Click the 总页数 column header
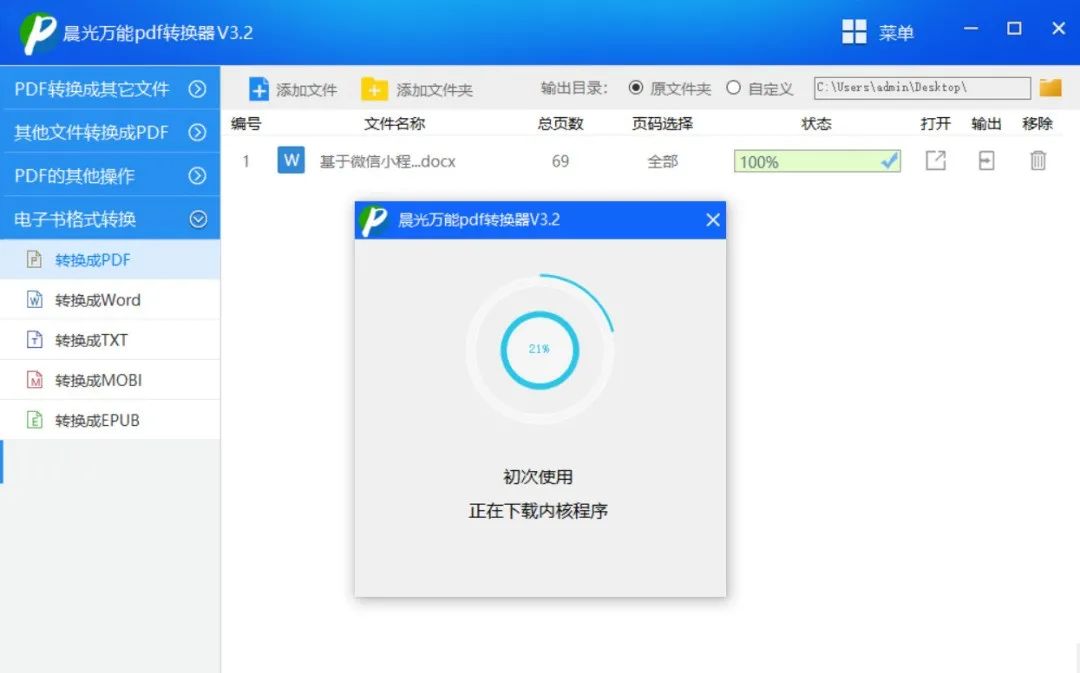The height and width of the screenshot is (673, 1080). point(561,123)
